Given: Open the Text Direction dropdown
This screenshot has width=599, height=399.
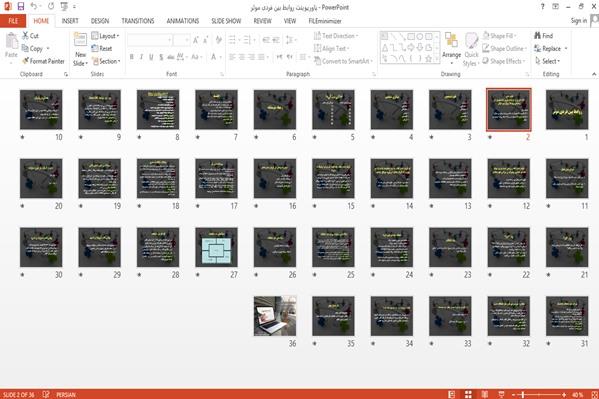Looking at the screenshot, I should [x=336, y=36].
